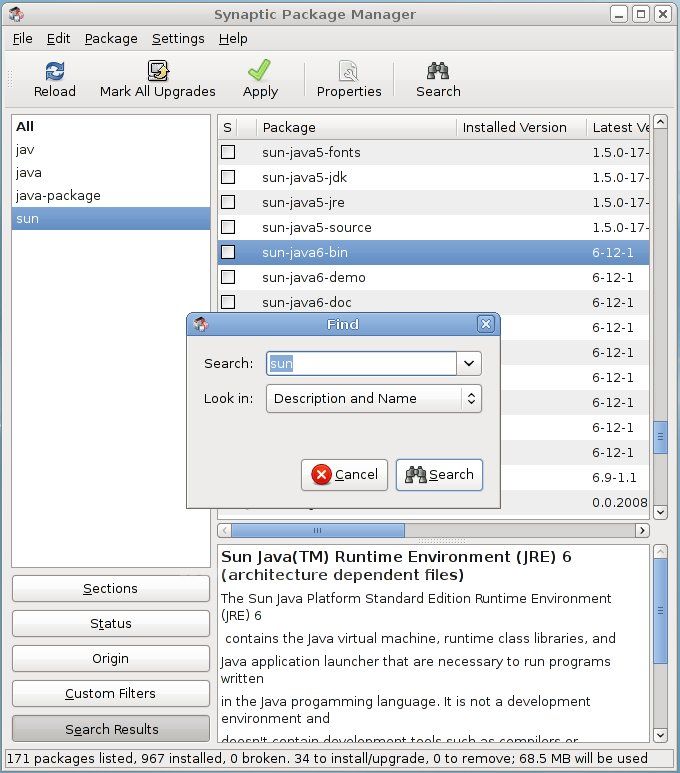Open the Settings menu
The width and height of the screenshot is (680, 773).
coord(178,38)
